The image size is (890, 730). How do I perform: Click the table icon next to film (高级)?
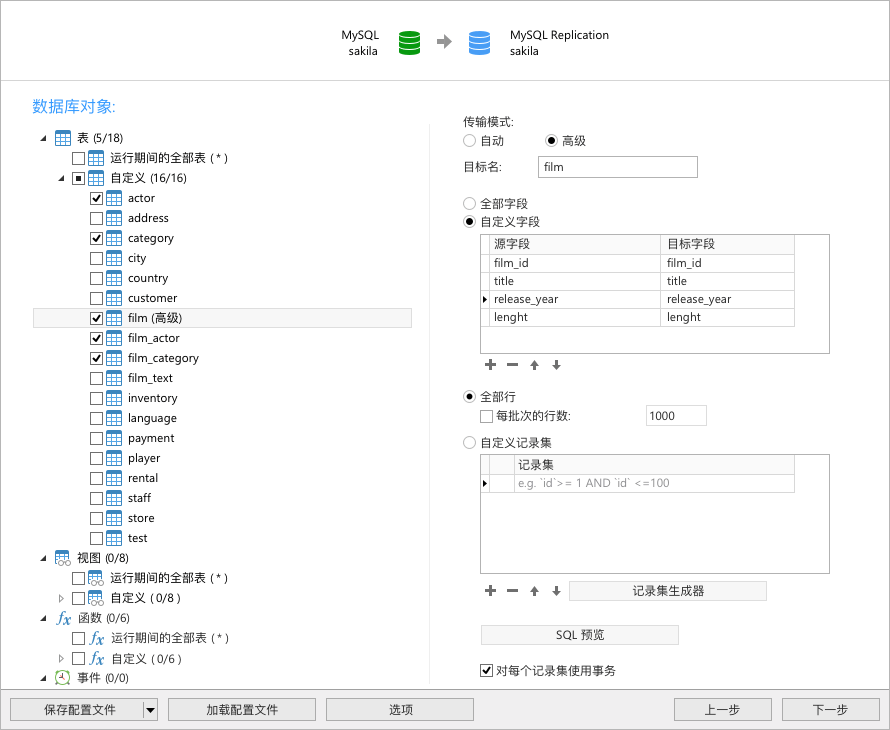coord(114,318)
